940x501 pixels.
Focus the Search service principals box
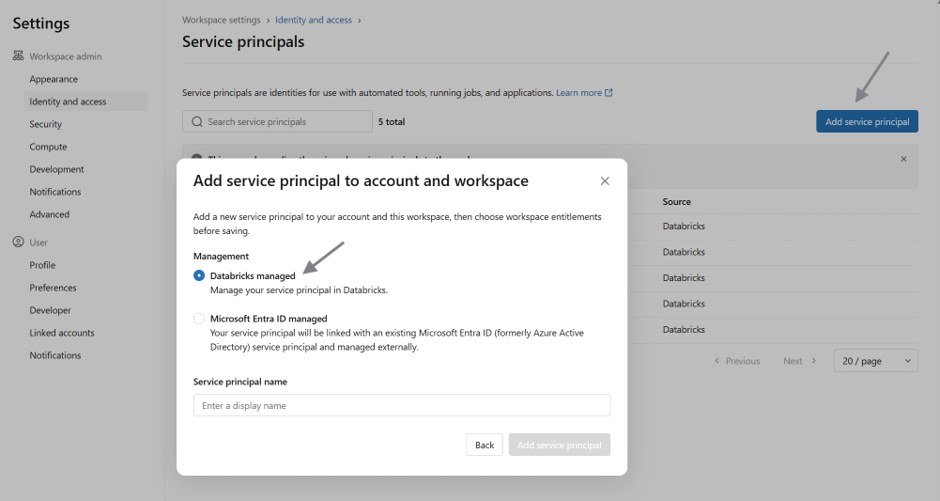[x=277, y=122]
